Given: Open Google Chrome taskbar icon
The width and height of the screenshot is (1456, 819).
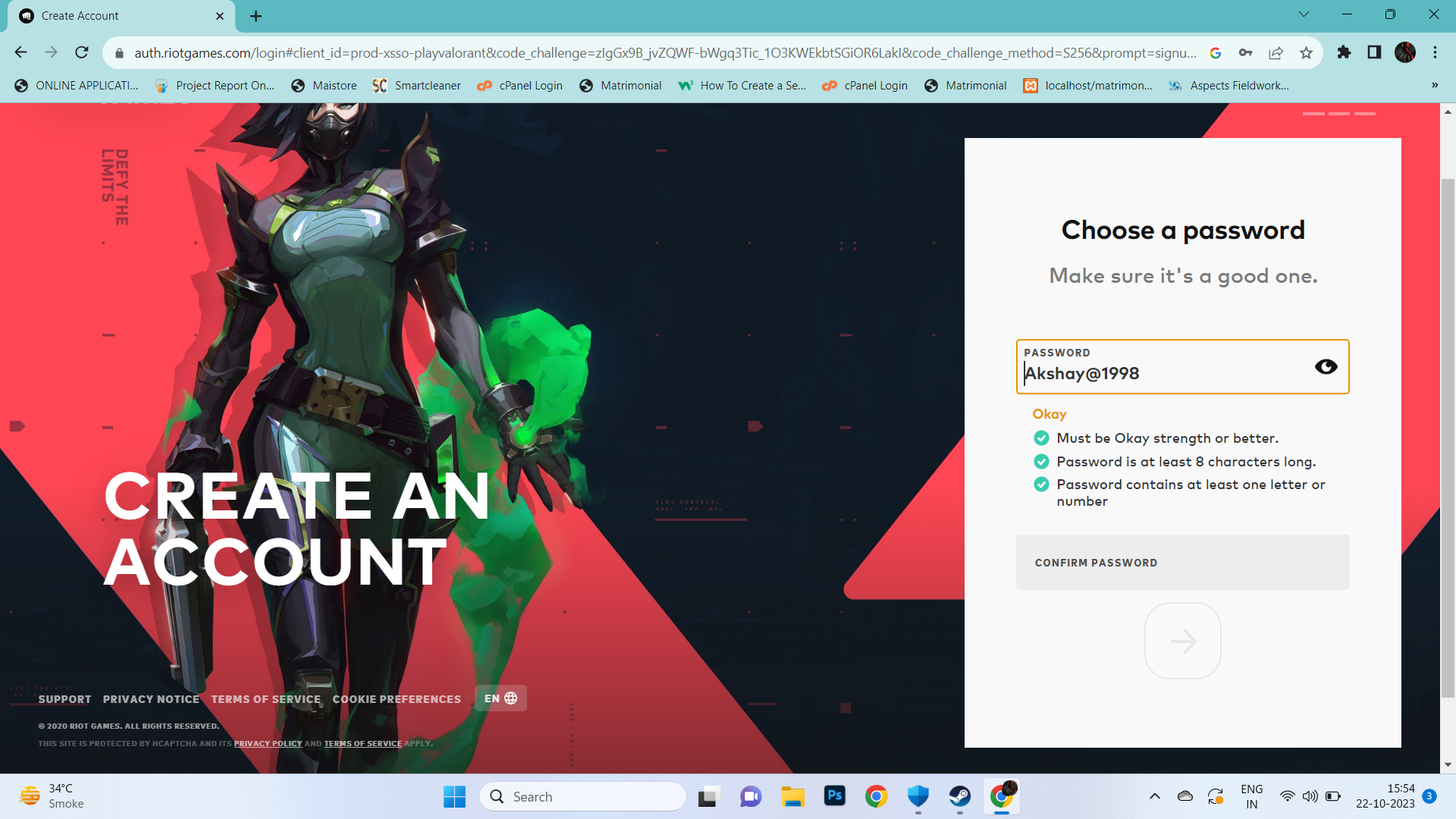Looking at the screenshot, I should click(x=876, y=797).
